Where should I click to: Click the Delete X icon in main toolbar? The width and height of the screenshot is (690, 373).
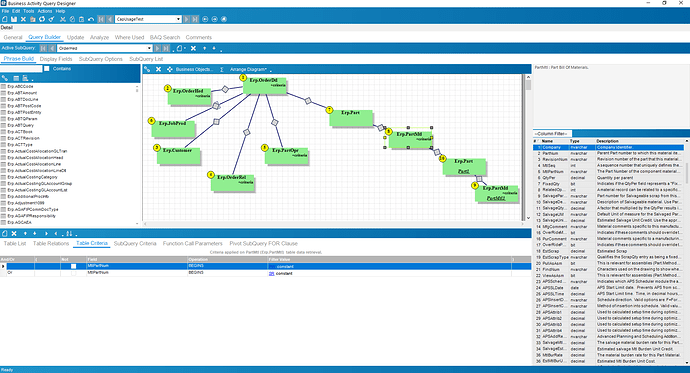[23, 19]
